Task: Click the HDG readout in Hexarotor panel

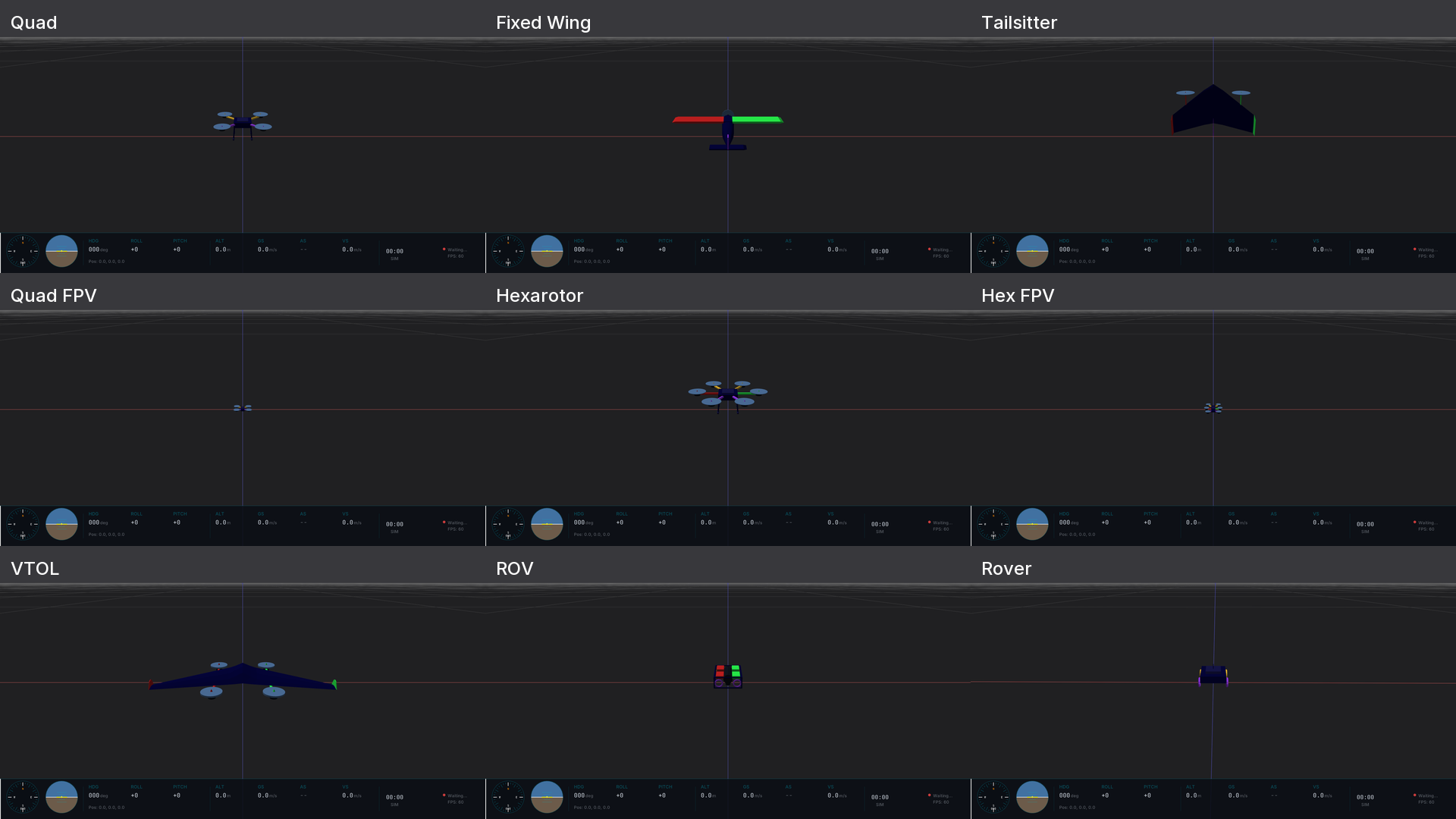Action: pos(582,522)
